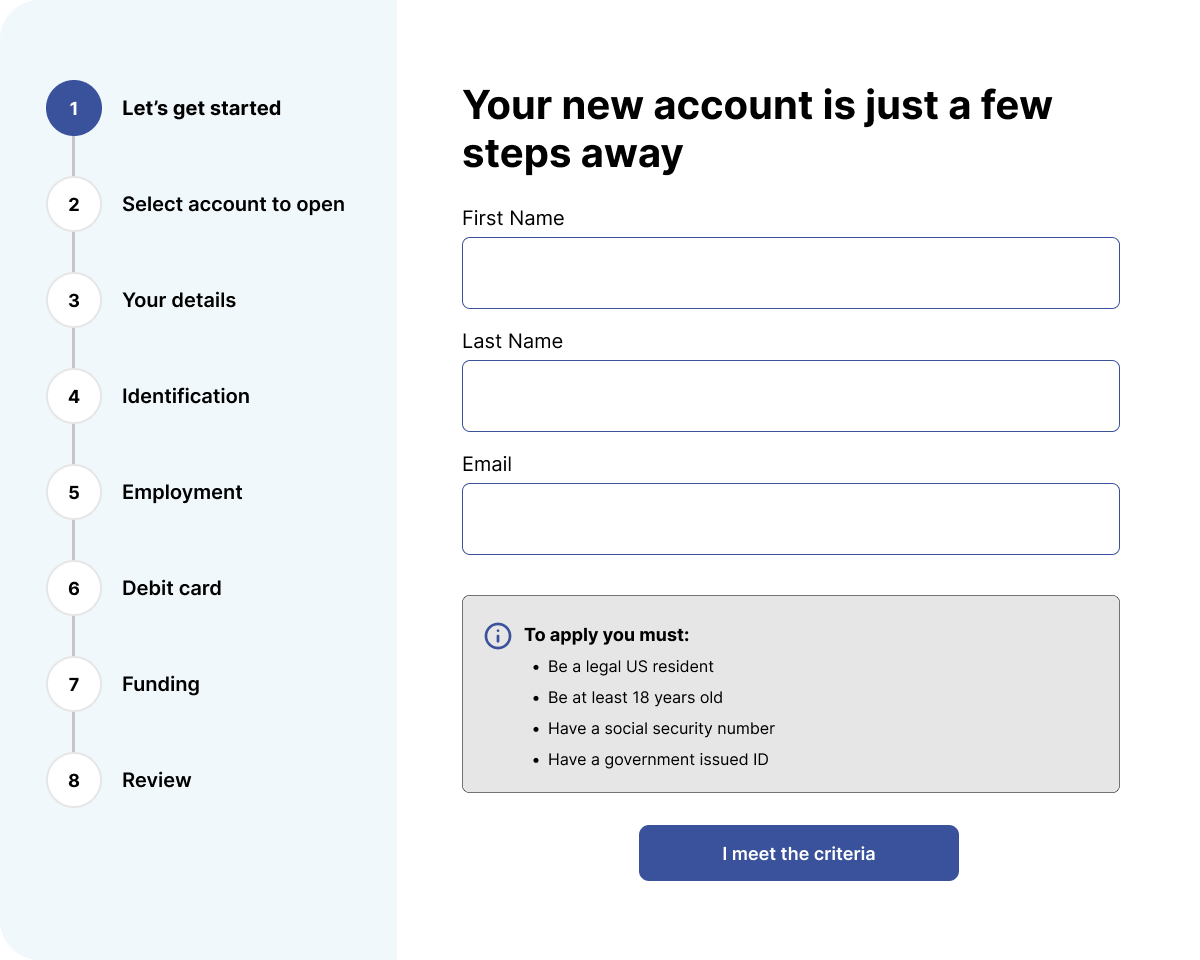Navigate to the Employment step label
1200x960 pixels.
[x=182, y=492]
